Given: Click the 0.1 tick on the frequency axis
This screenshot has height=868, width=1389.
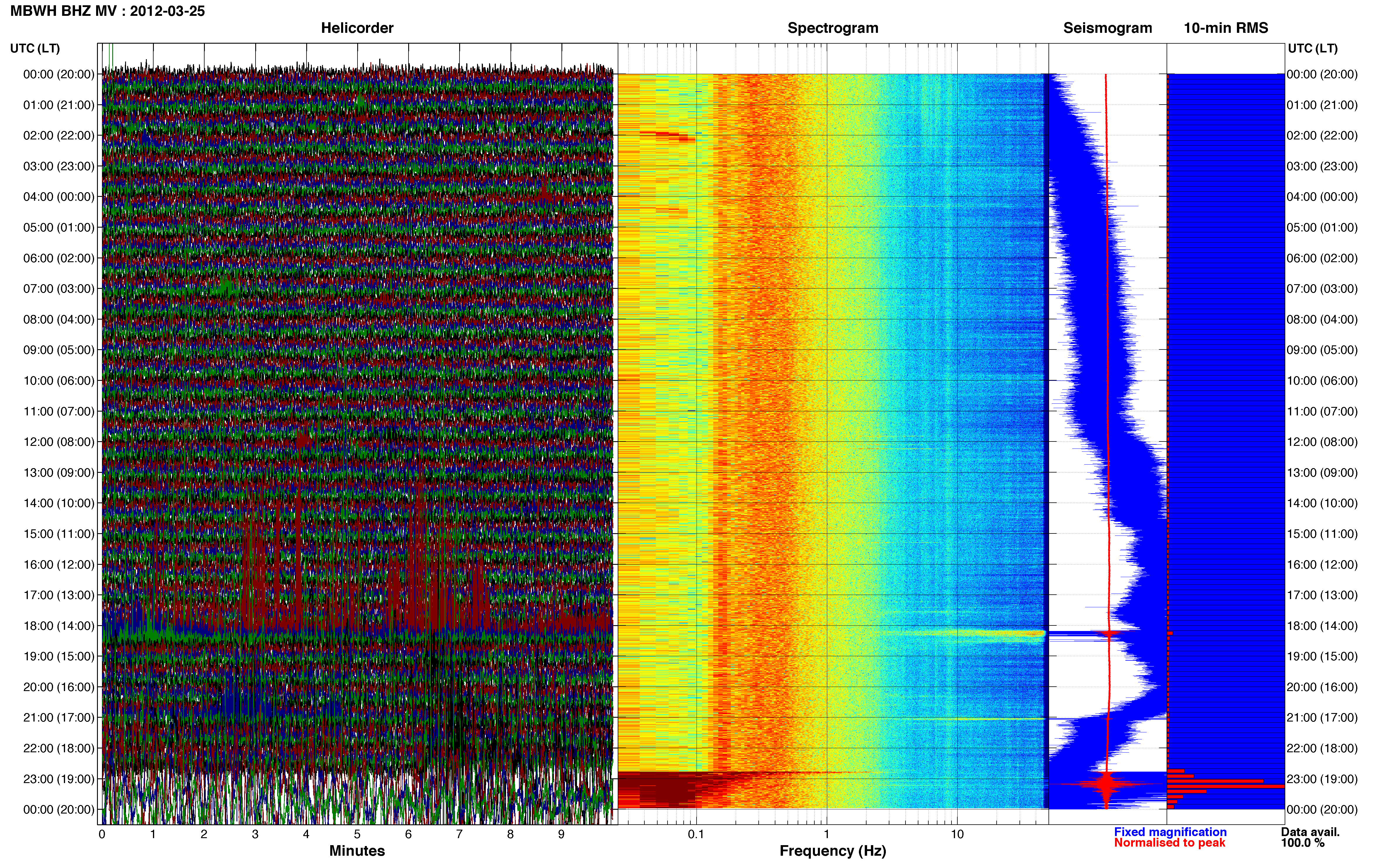Looking at the screenshot, I should 696,835.
